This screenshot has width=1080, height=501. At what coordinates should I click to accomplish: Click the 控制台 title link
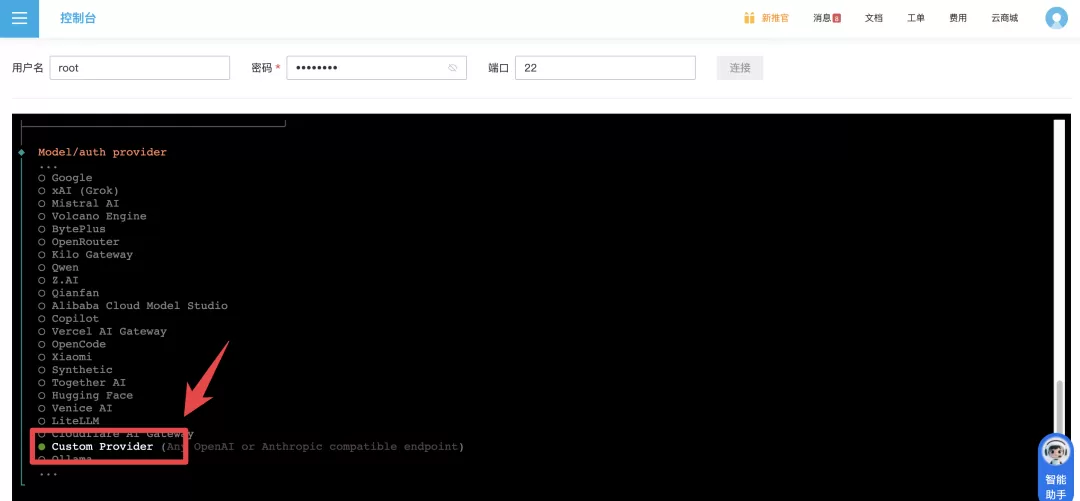[78, 18]
